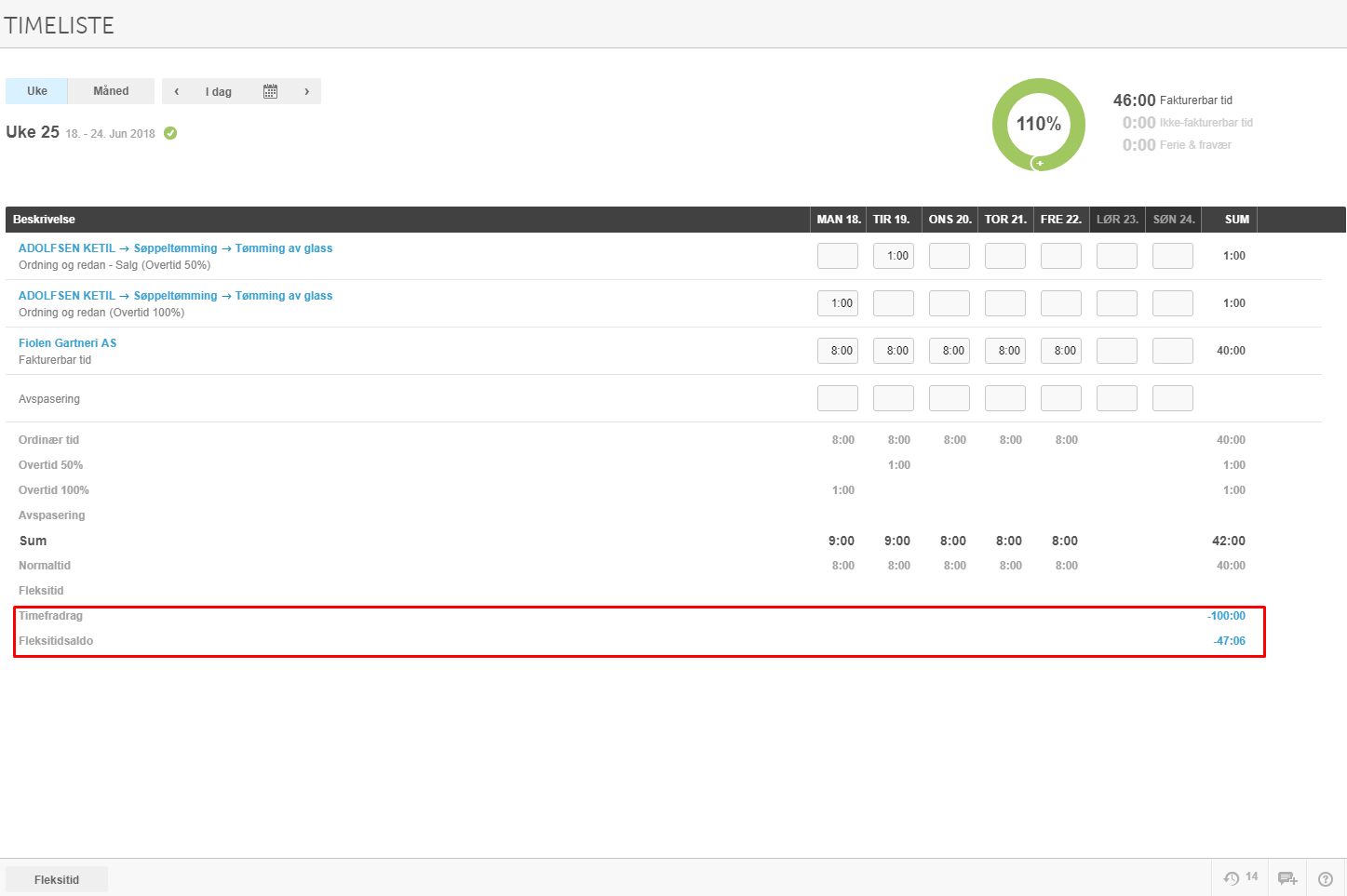The width and height of the screenshot is (1347, 896).
Task: Click Friday field in Avspasering row
Action: click(x=1061, y=398)
